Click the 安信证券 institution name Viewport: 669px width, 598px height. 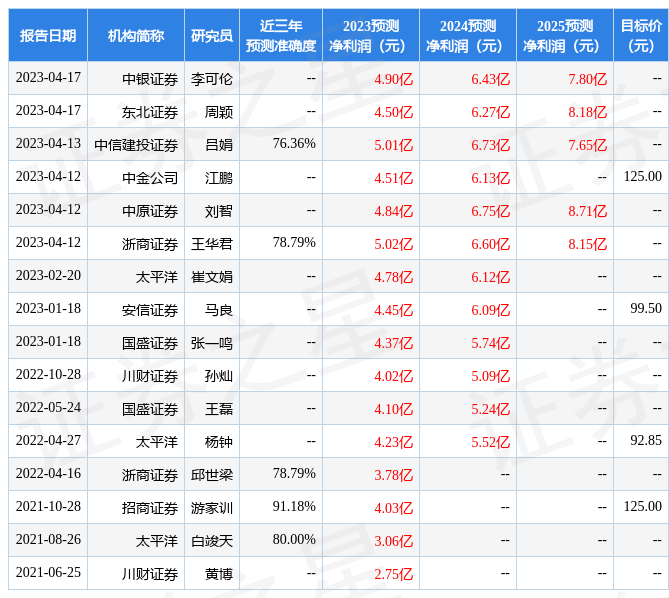[150, 310]
